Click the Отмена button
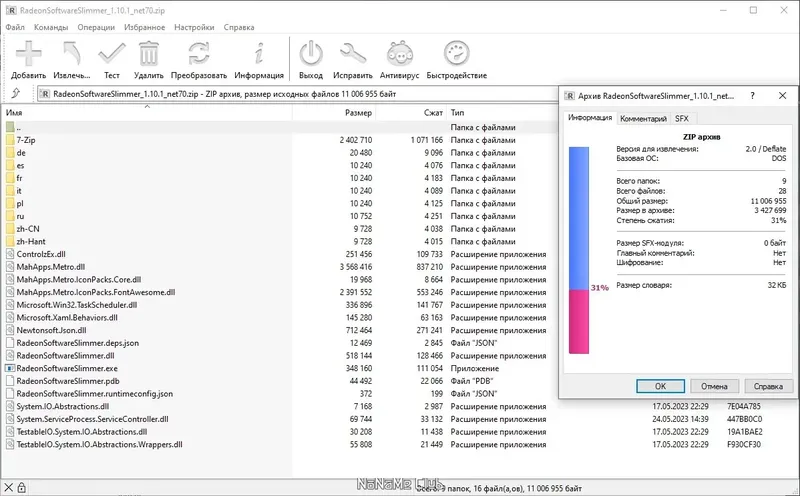The image size is (800, 496). tap(714, 386)
